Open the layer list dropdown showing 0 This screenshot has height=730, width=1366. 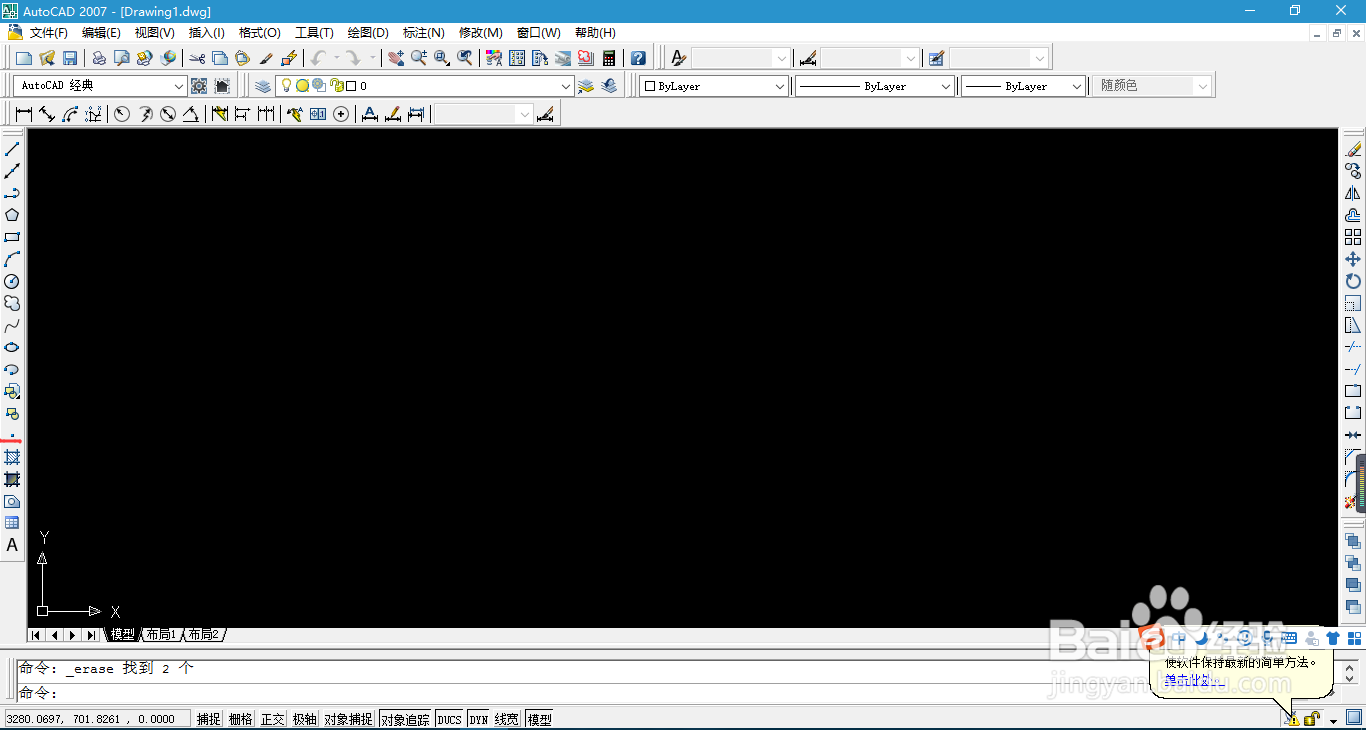coord(566,86)
